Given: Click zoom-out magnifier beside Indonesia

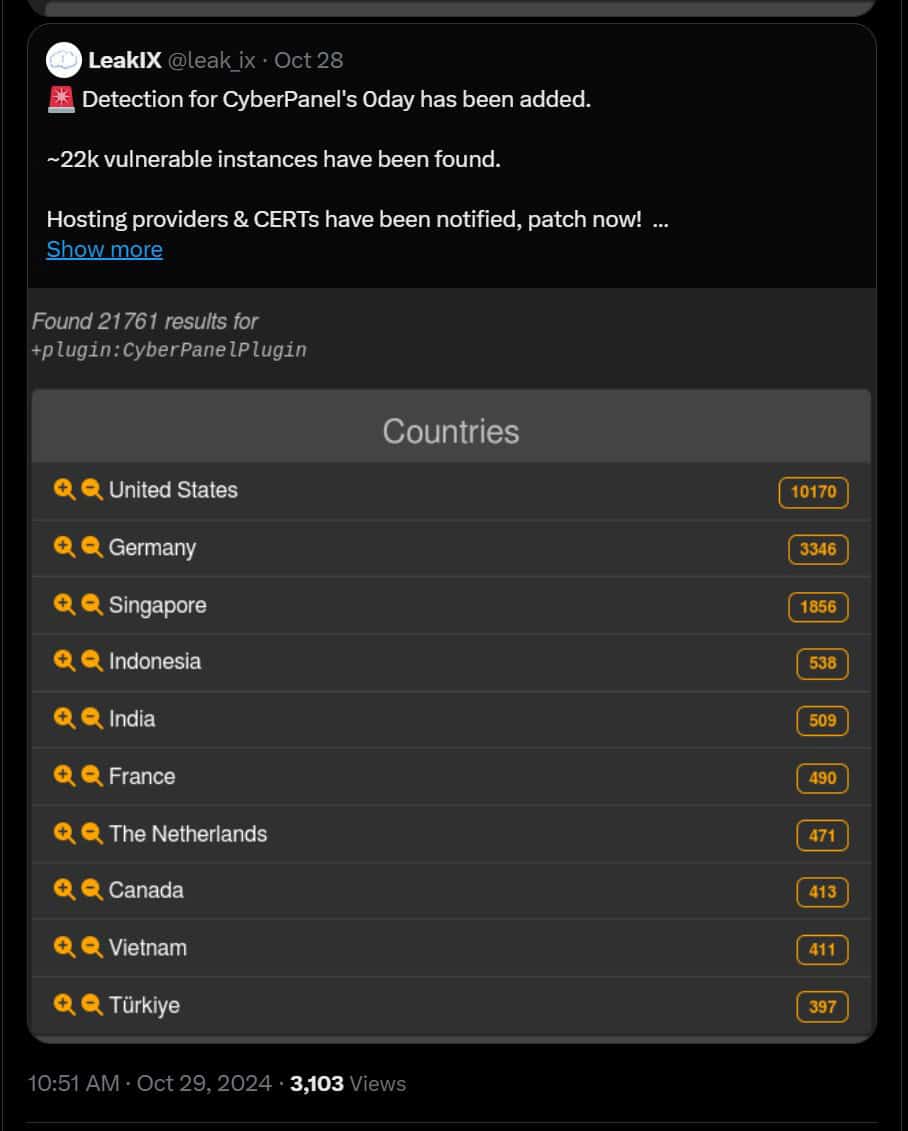Looking at the screenshot, I should coord(92,661).
